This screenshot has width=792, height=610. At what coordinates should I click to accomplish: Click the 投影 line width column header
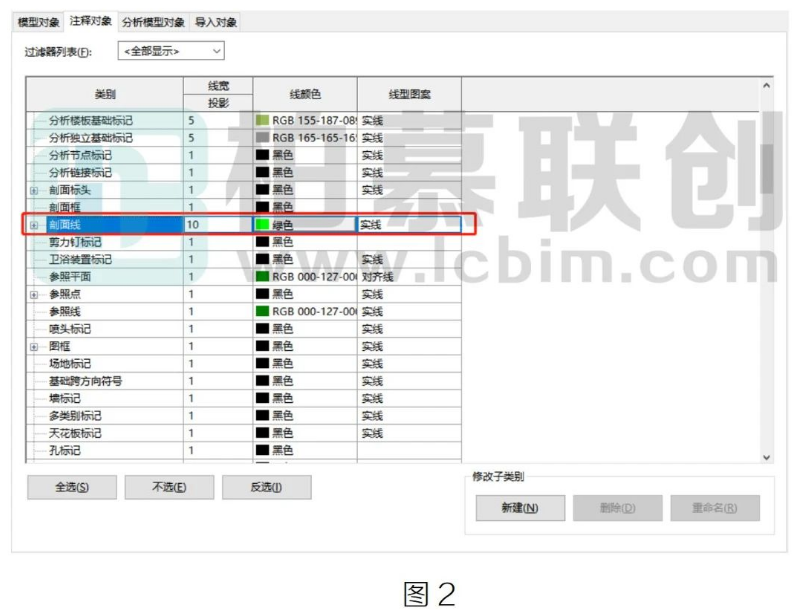pos(218,103)
